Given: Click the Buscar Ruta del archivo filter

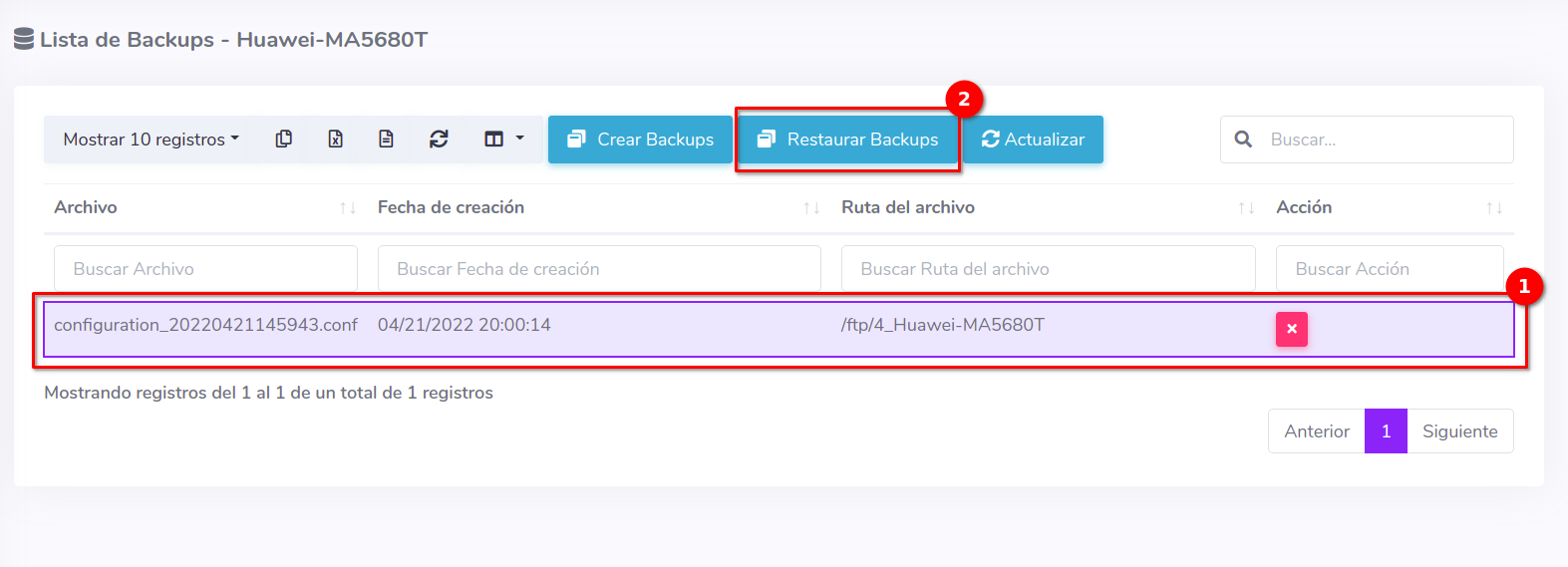Looking at the screenshot, I should coord(1047,269).
